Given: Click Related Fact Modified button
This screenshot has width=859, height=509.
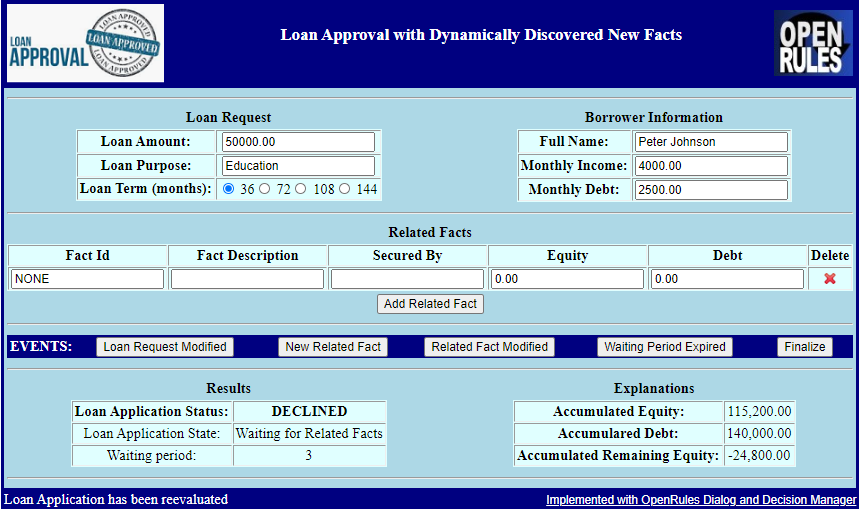Looking at the screenshot, I should click(489, 347).
